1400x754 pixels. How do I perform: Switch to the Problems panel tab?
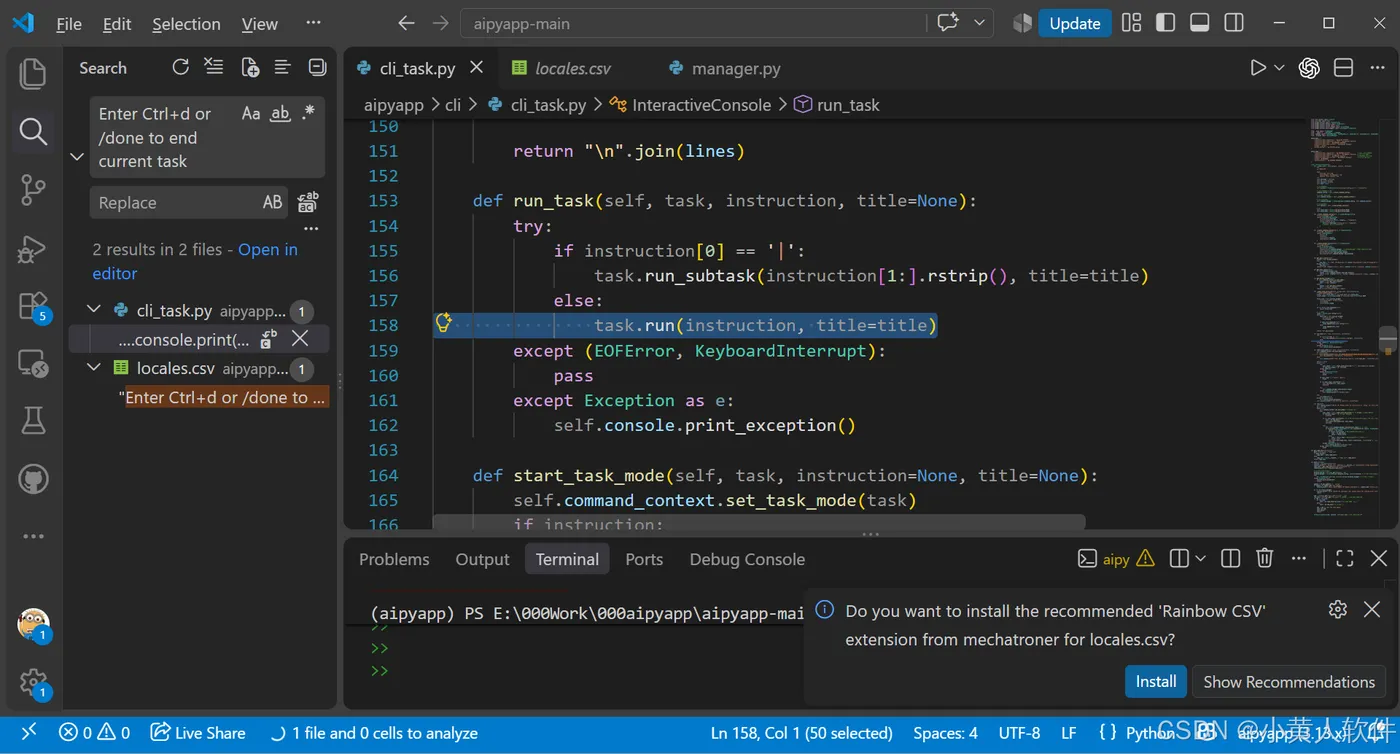click(x=394, y=559)
